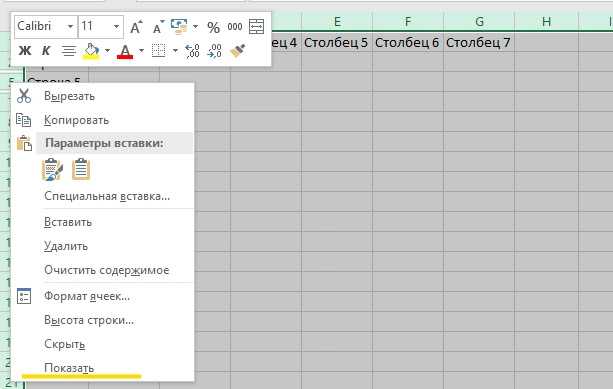Select Показать to unhide rows

pos(69,368)
